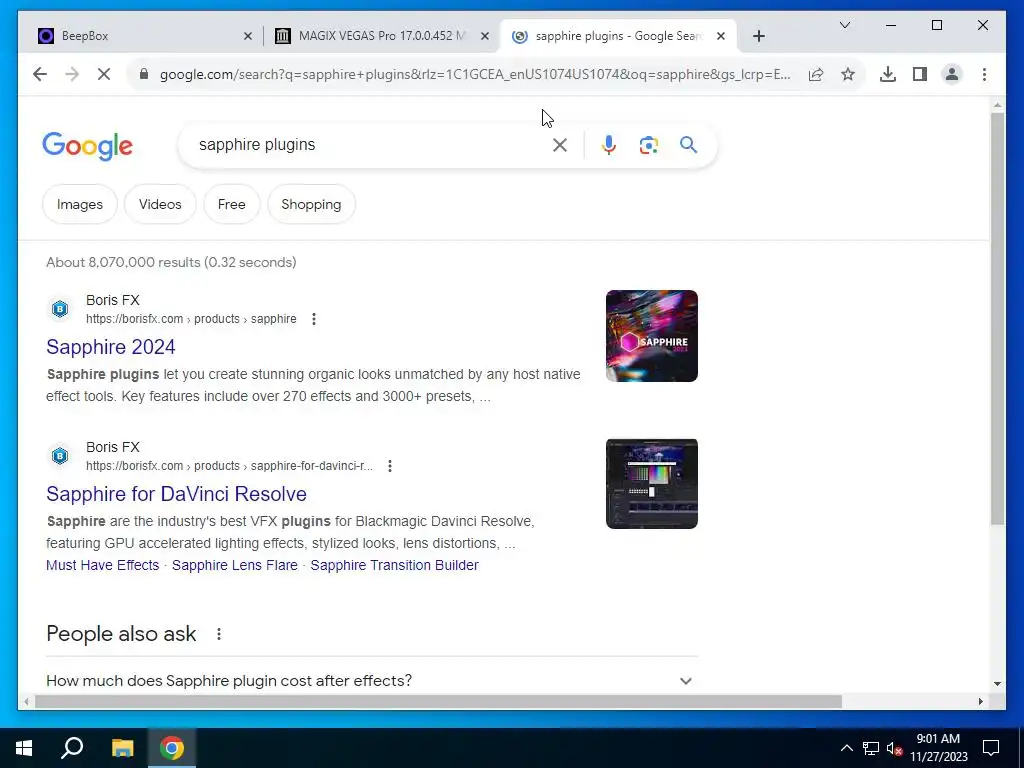
Task: Click the scroll right arrow
Action: (x=980, y=701)
